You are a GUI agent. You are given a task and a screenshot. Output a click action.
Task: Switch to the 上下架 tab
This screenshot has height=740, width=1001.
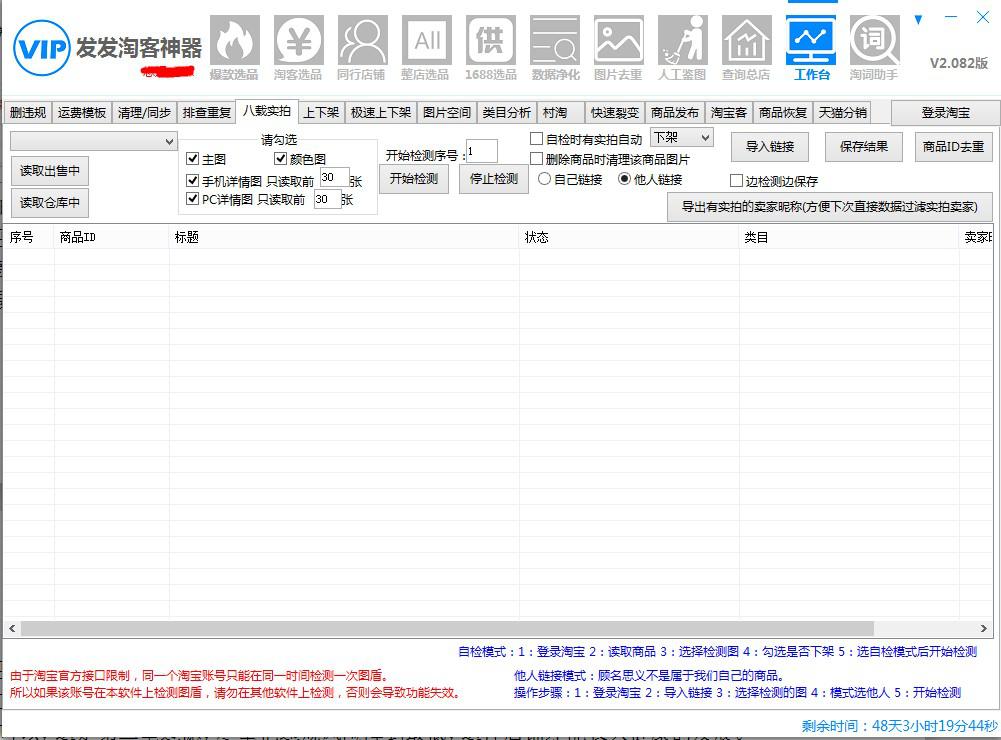click(320, 112)
